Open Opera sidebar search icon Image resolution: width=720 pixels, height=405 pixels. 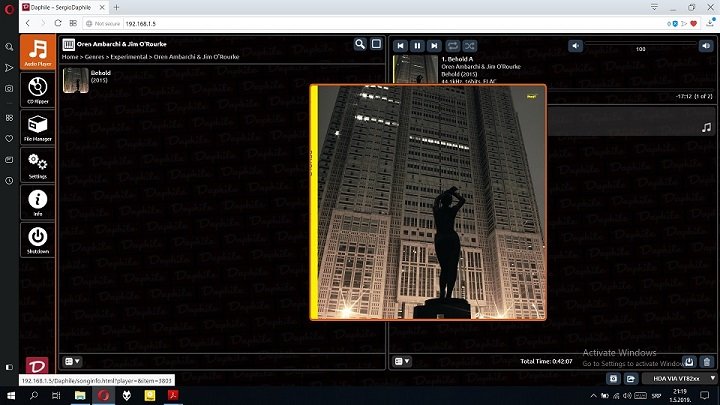9,47
